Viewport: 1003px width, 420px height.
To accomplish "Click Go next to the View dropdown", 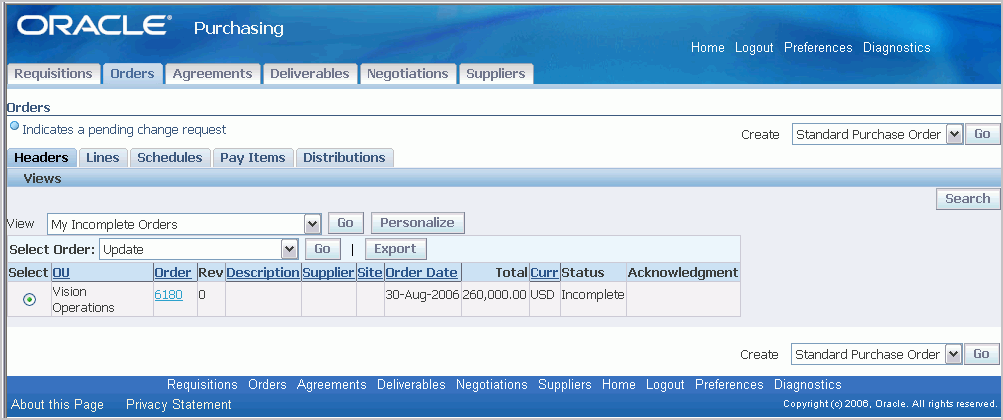I will point(345,223).
